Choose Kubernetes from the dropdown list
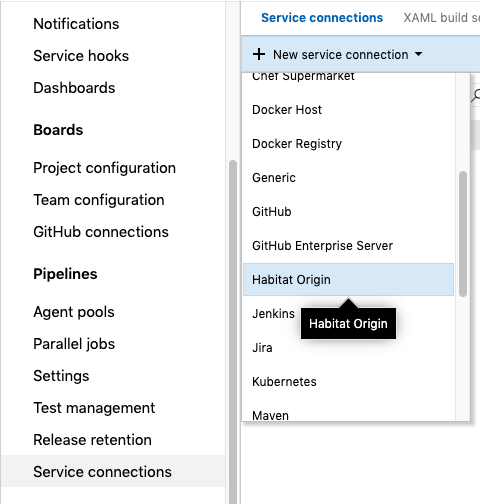The image size is (480, 504). coord(348,382)
